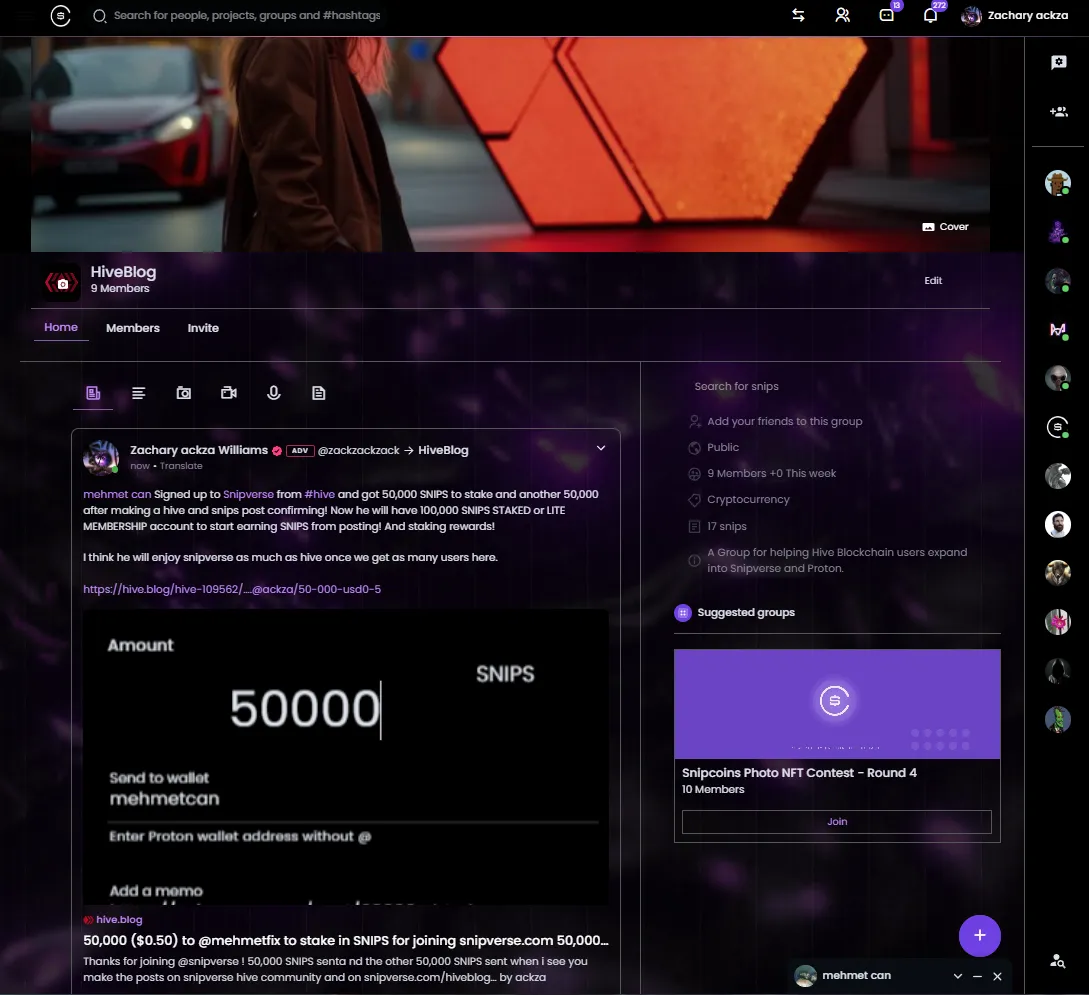Image resolution: width=1089 pixels, height=995 pixels.
Task: Open the 50,000 ($0.50) to @mehmetfix article title
Action: [x=346, y=940]
